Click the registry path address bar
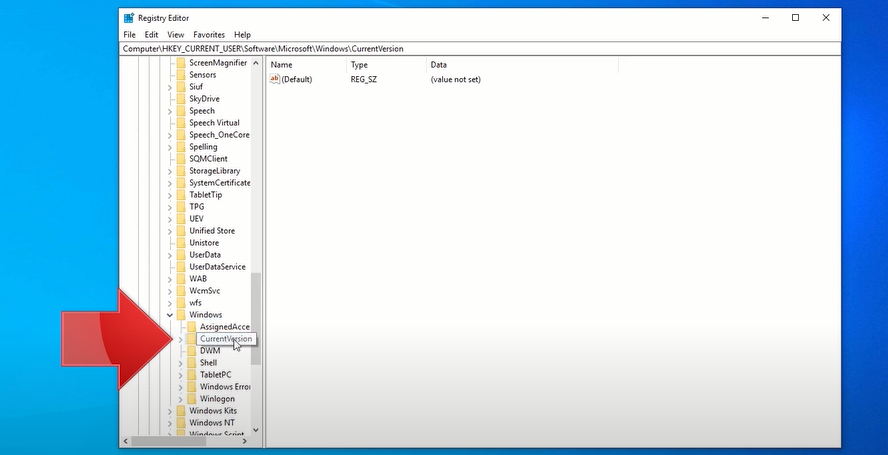The height and width of the screenshot is (455, 888). pos(480,49)
